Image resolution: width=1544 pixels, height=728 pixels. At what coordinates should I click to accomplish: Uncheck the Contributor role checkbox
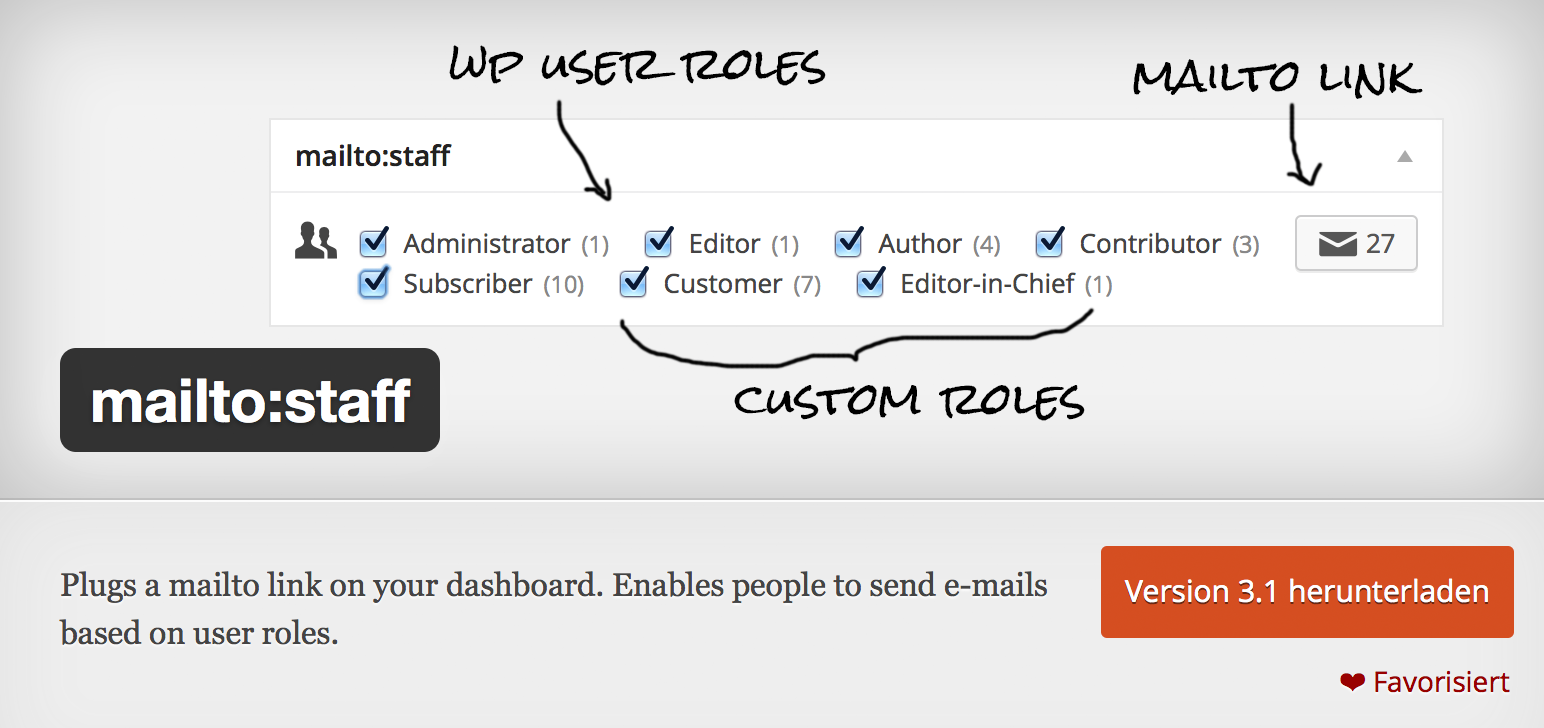[x=1050, y=243]
